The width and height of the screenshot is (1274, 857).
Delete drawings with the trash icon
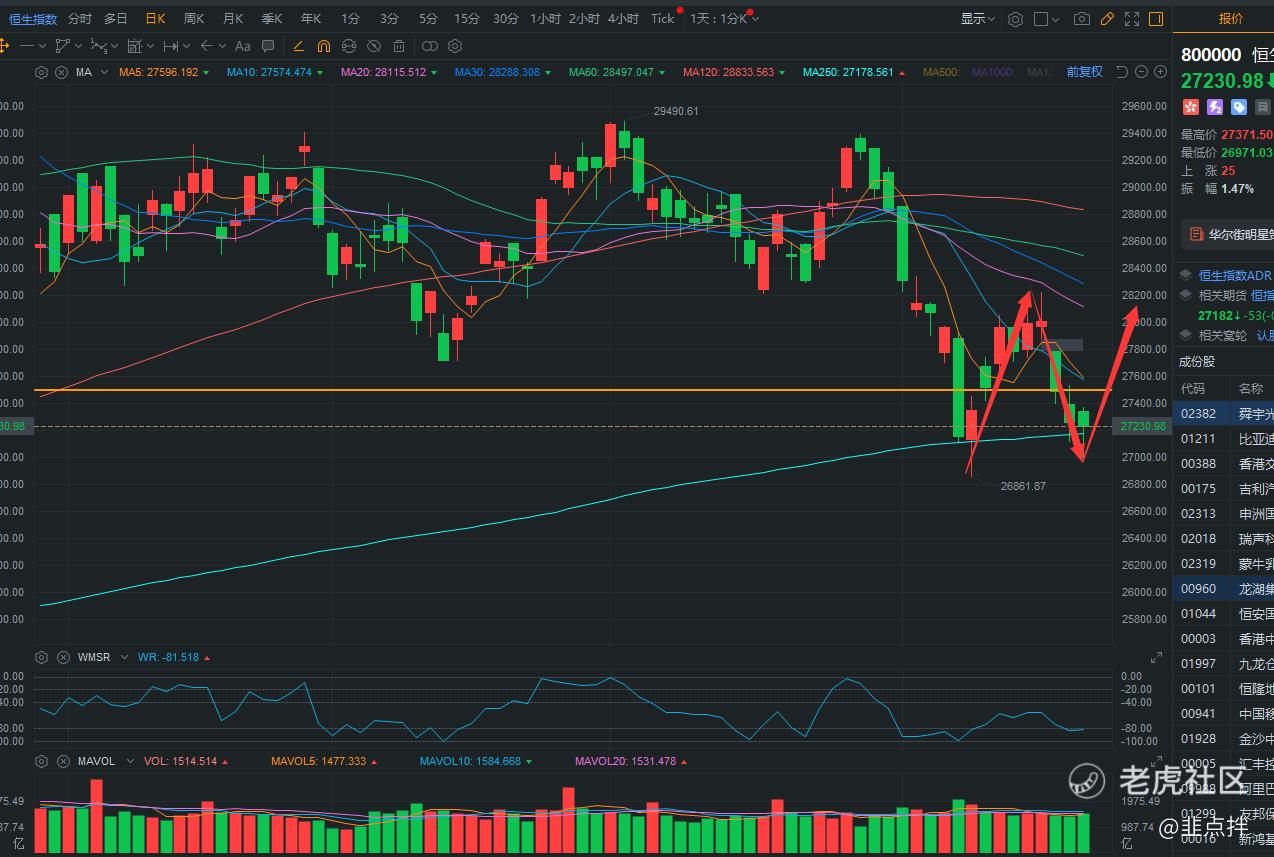coord(399,46)
